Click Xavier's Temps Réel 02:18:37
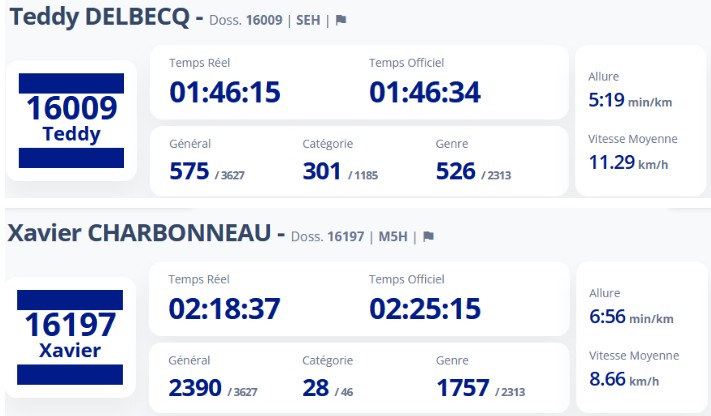The height and width of the screenshot is (416, 711). pos(225,308)
